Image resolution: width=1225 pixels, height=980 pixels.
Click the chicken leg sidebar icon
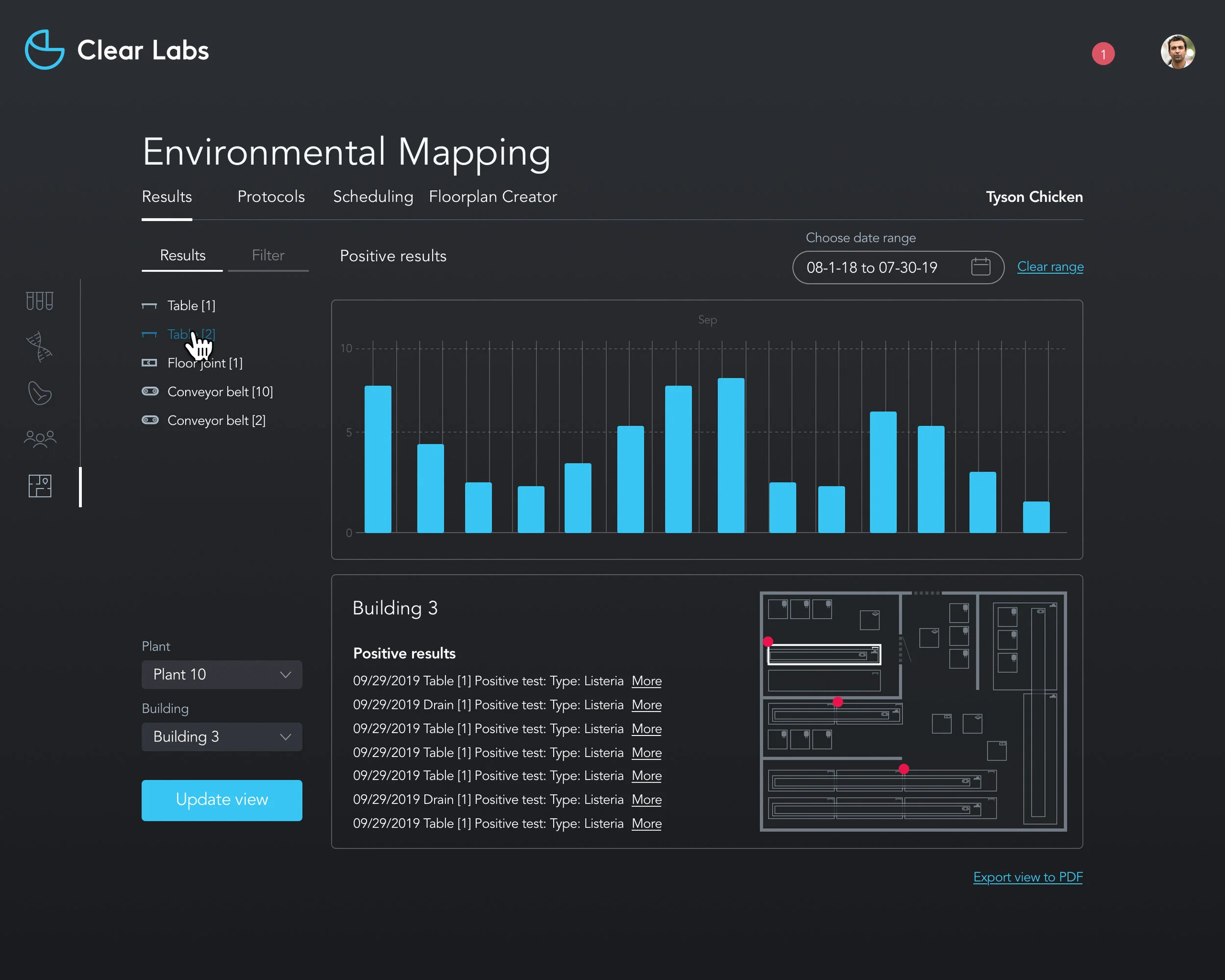click(x=39, y=393)
